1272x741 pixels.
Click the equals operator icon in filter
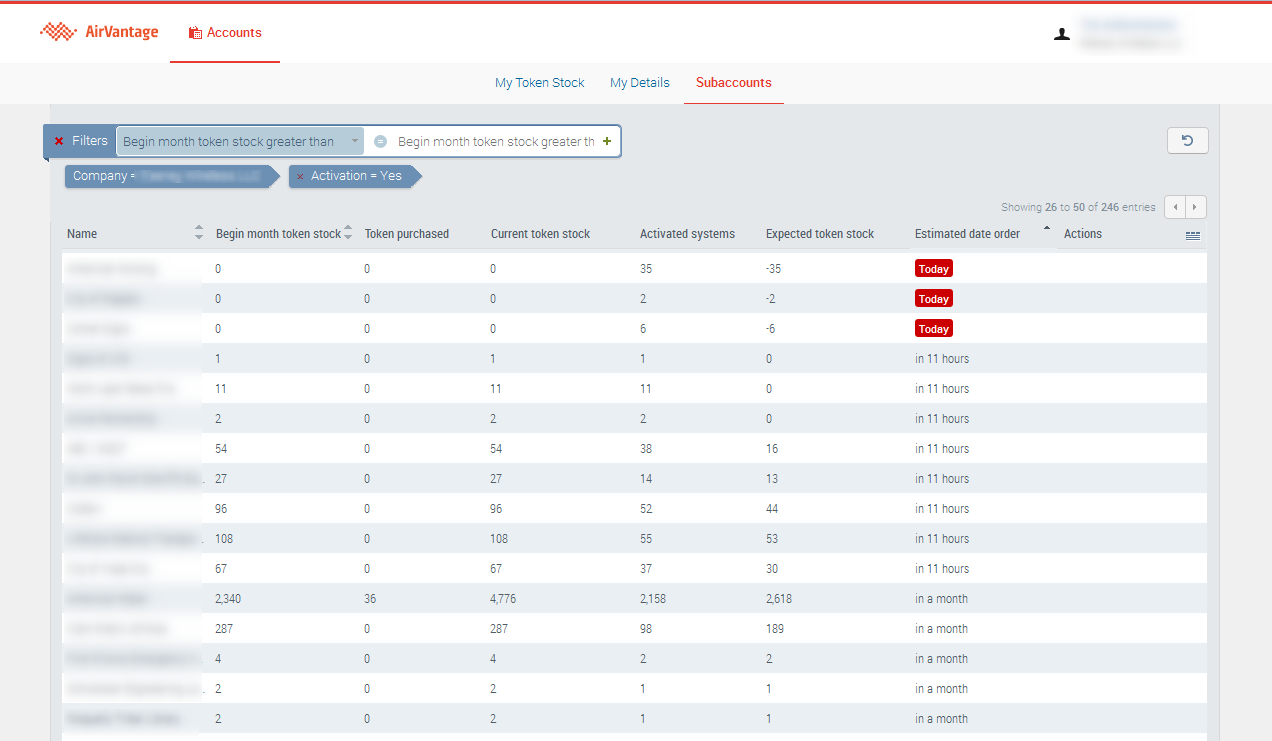[x=380, y=142]
